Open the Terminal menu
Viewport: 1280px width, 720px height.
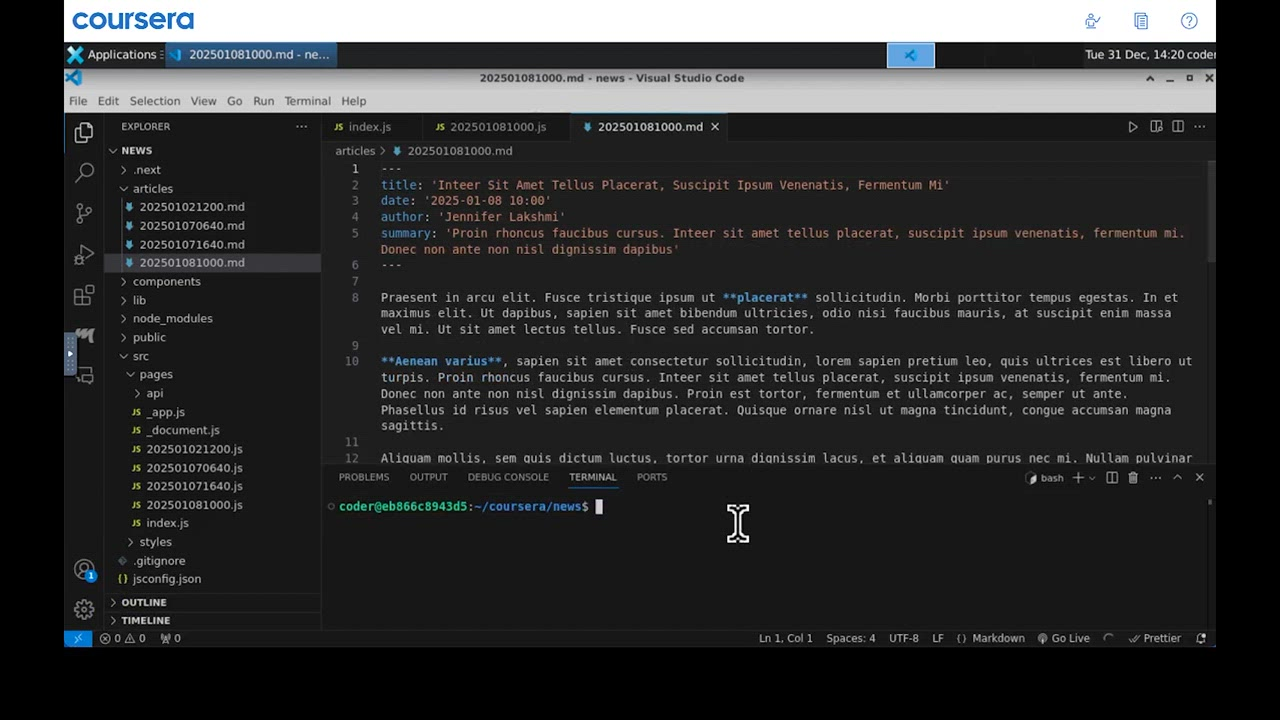(x=307, y=101)
